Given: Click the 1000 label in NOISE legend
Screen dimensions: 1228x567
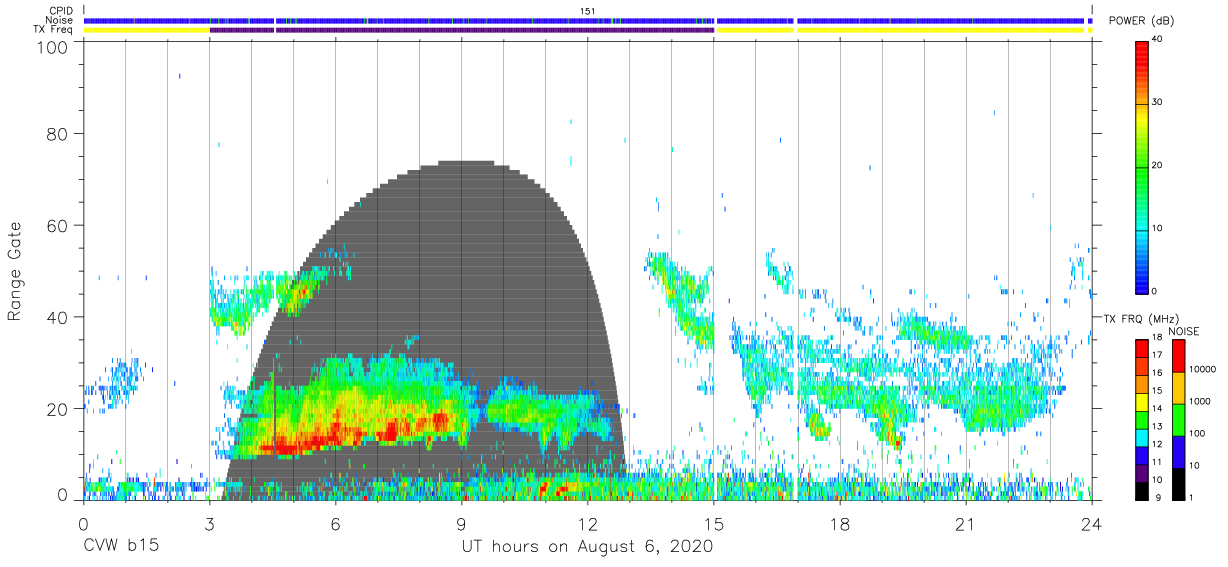Looking at the screenshot, I should pos(1201,402).
